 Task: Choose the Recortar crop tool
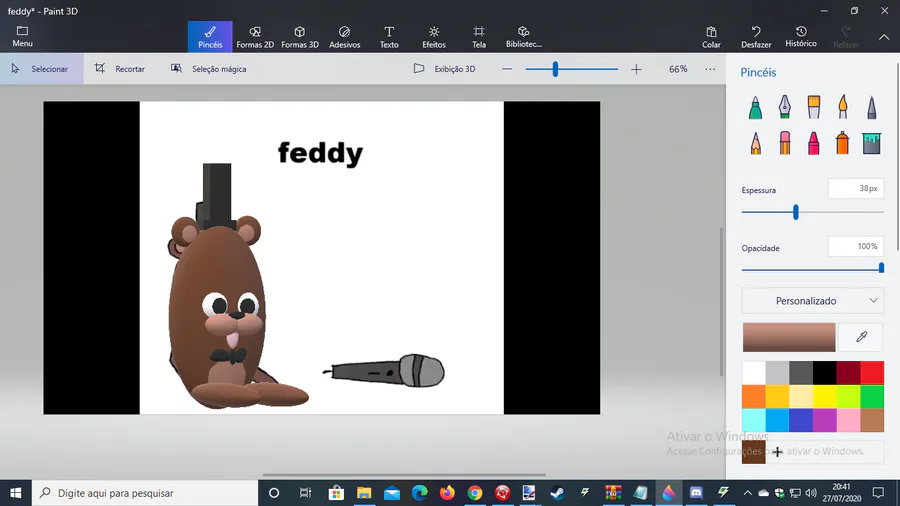pos(120,69)
